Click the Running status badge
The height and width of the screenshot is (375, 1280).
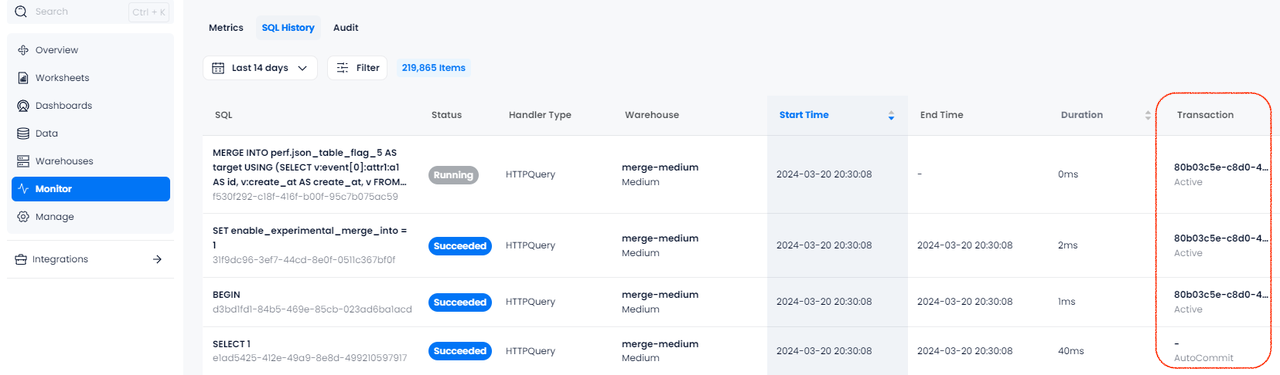[454, 174]
